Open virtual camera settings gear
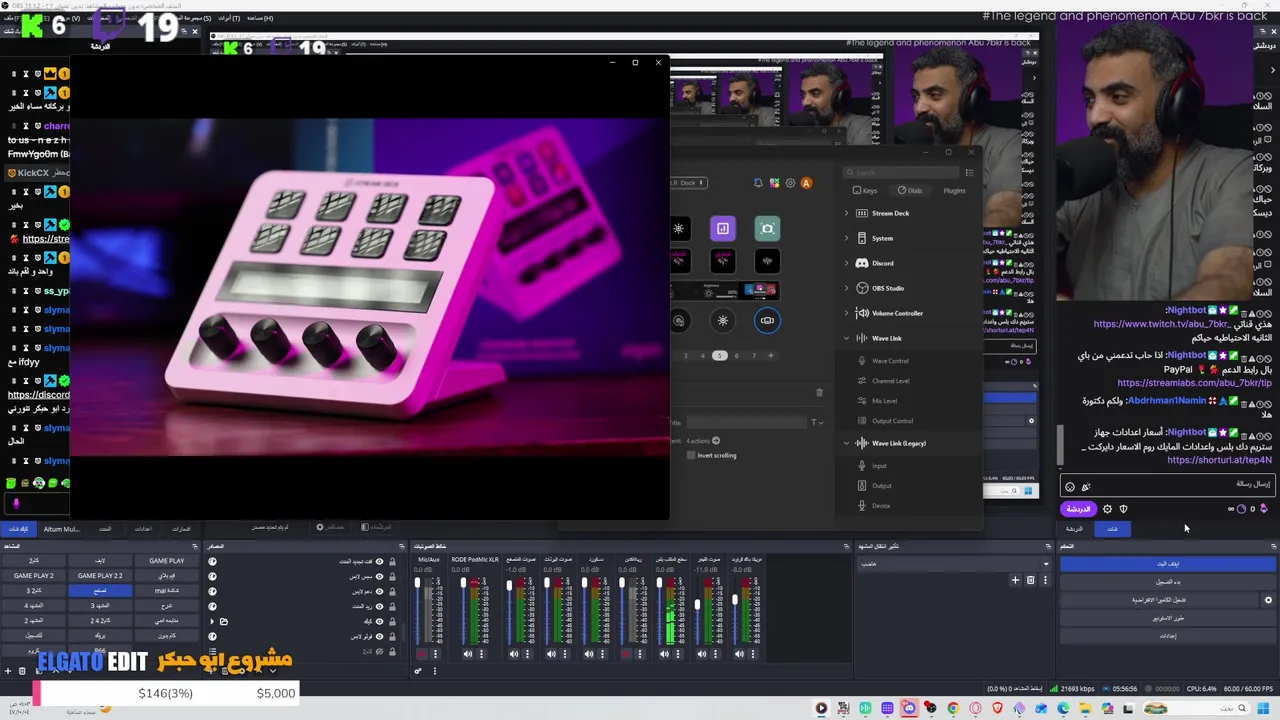 click(x=1268, y=600)
